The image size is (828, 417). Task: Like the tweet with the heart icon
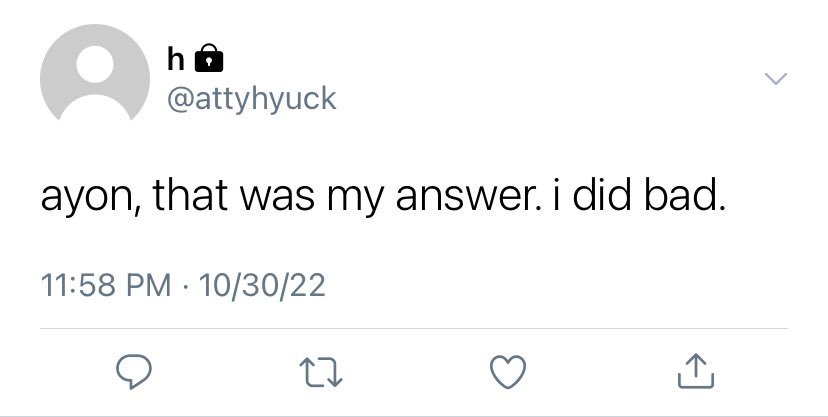[x=508, y=372]
